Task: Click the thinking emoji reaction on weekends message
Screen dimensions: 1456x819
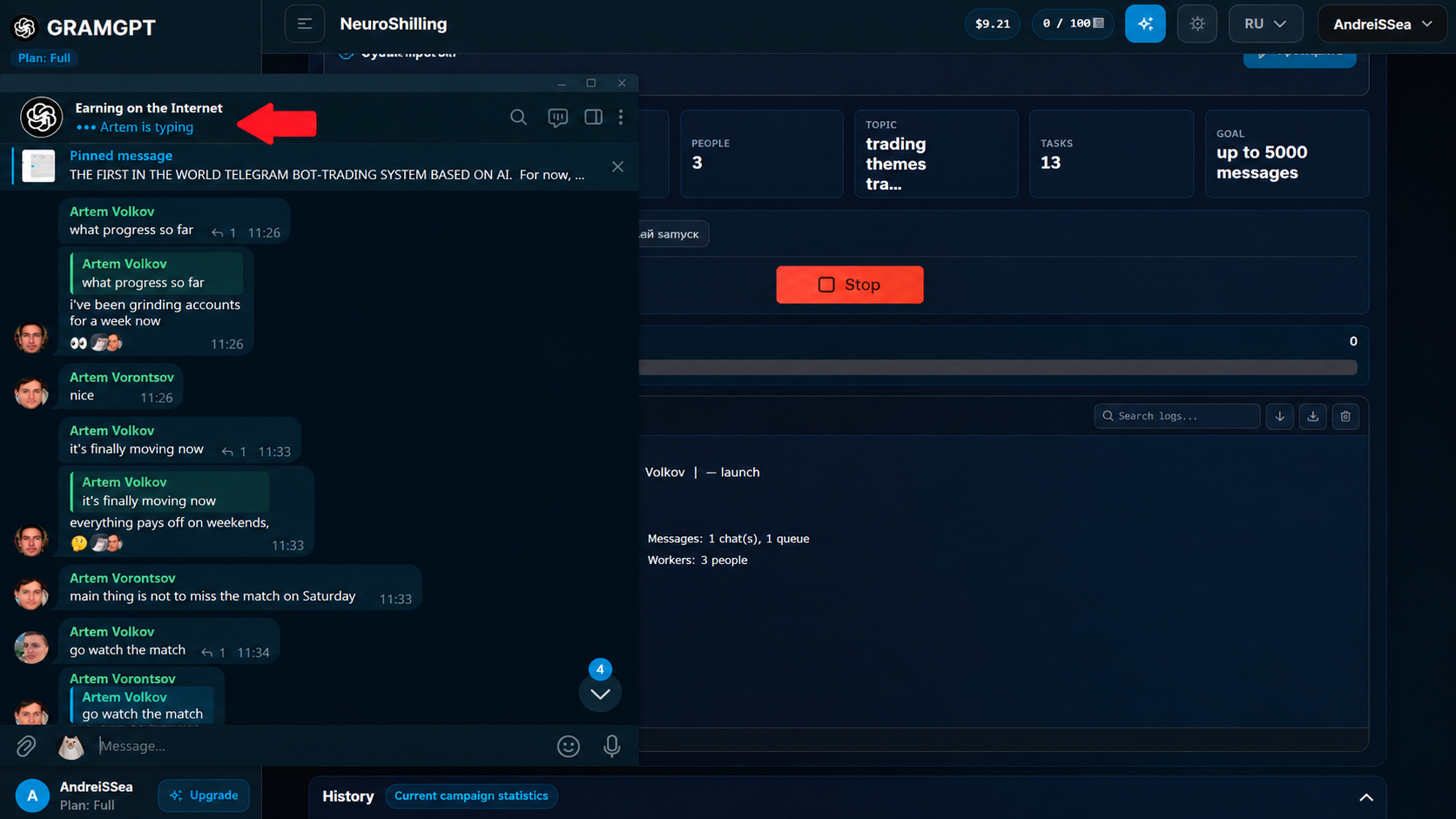Action: 78,544
